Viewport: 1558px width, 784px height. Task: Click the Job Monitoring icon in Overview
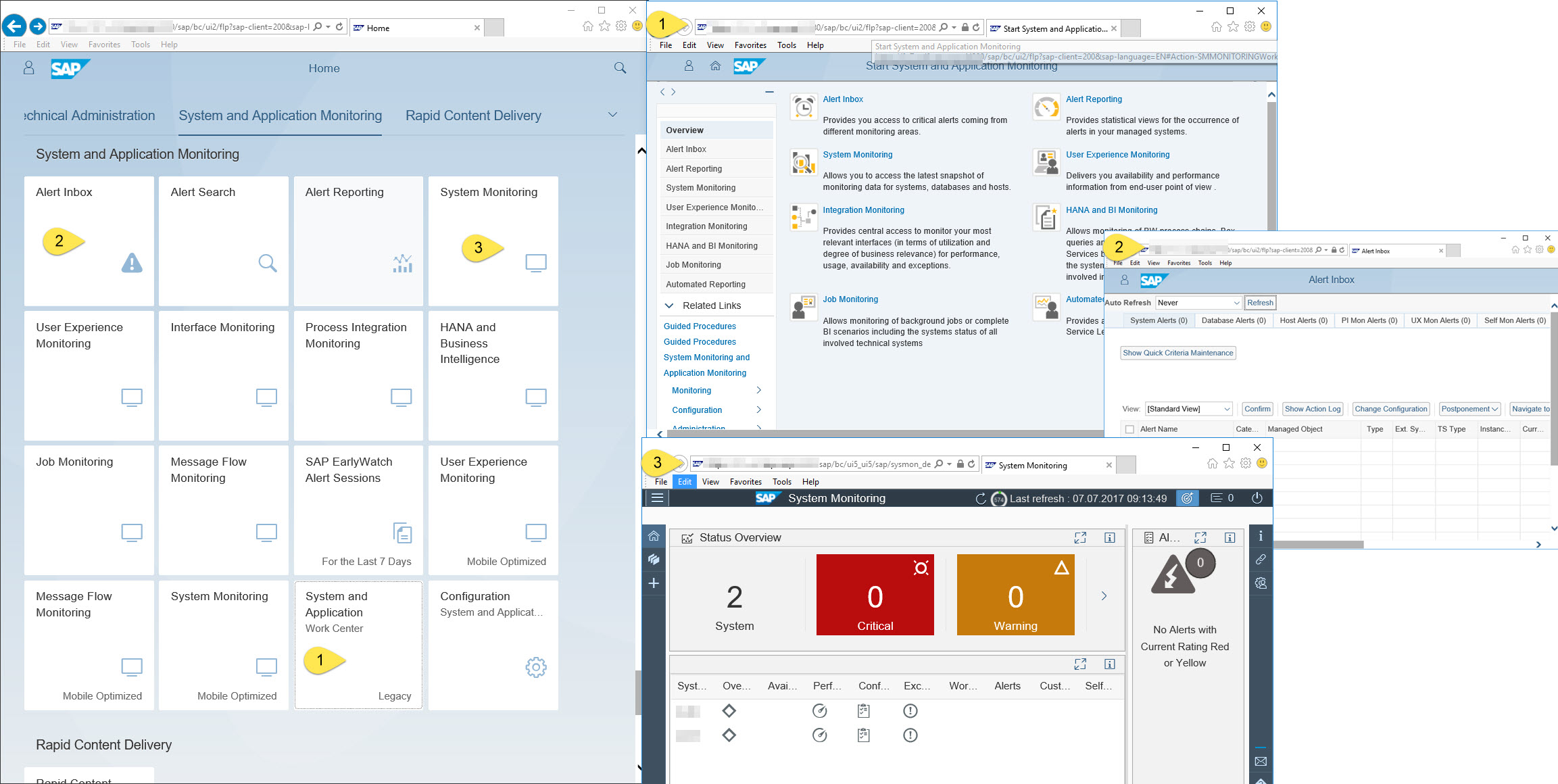[x=804, y=307]
